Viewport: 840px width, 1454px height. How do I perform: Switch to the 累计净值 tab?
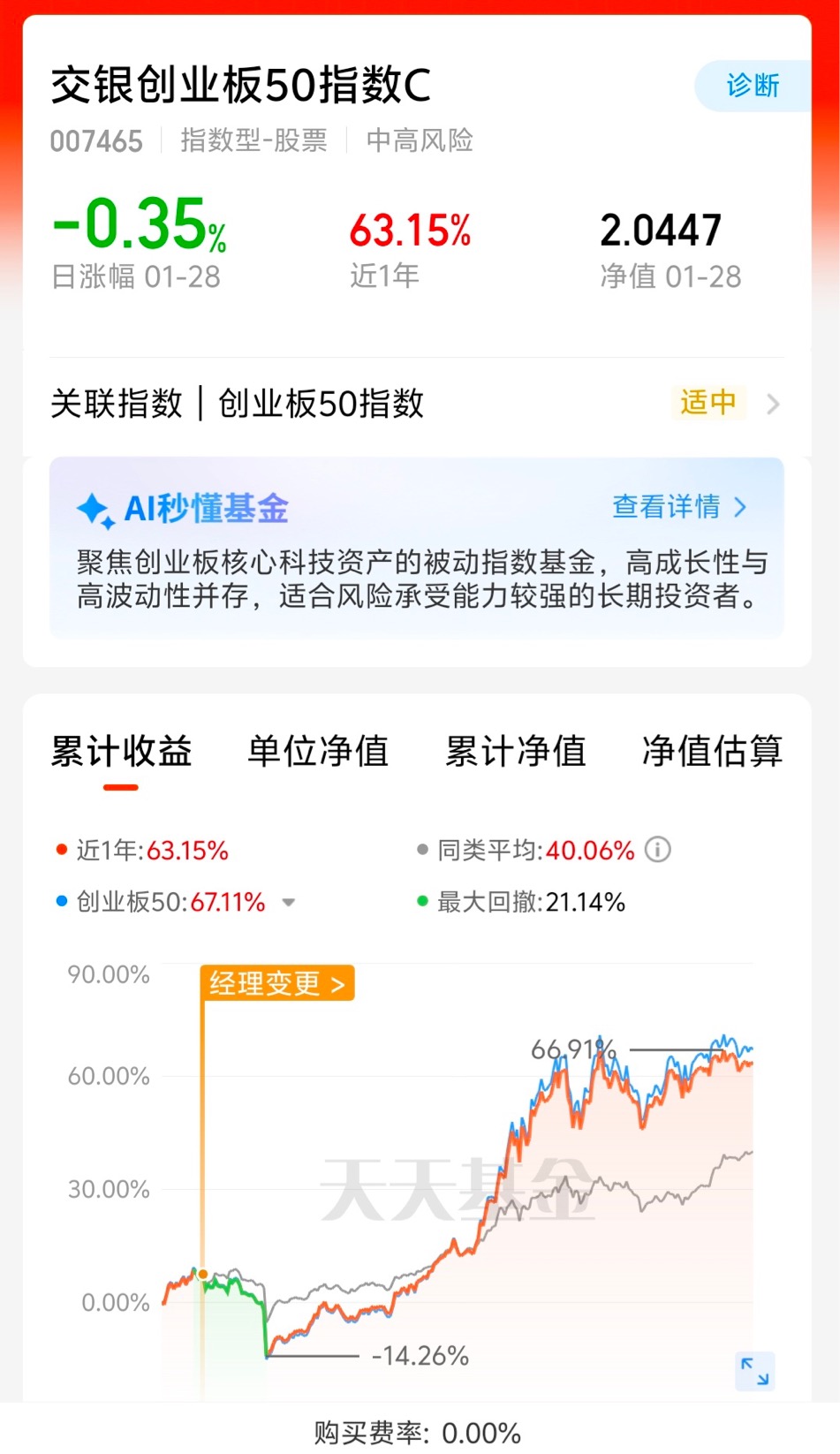click(515, 752)
